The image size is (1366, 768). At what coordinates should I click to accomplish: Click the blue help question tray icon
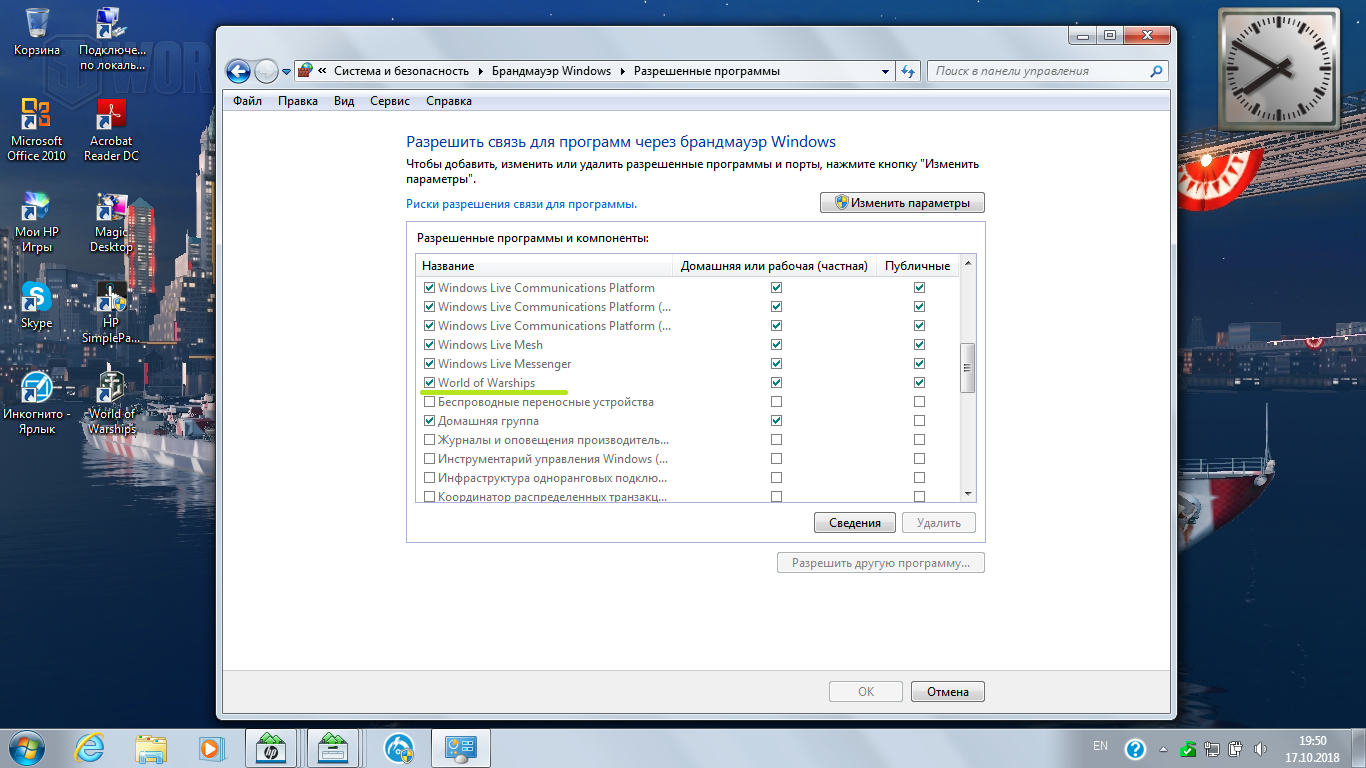click(x=1135, y=748)
